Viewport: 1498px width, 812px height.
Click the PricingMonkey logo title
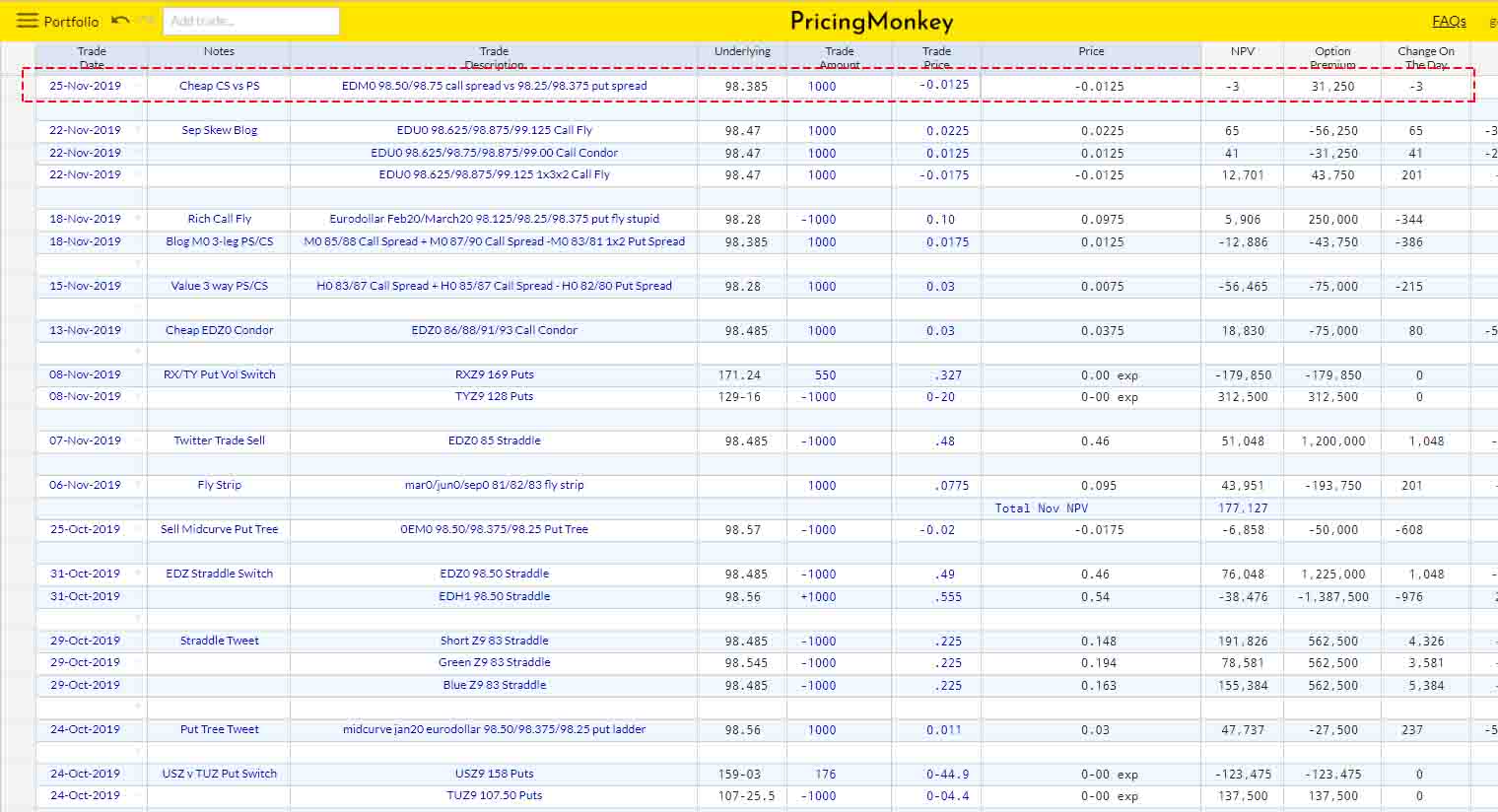click(x=871, y=22)
